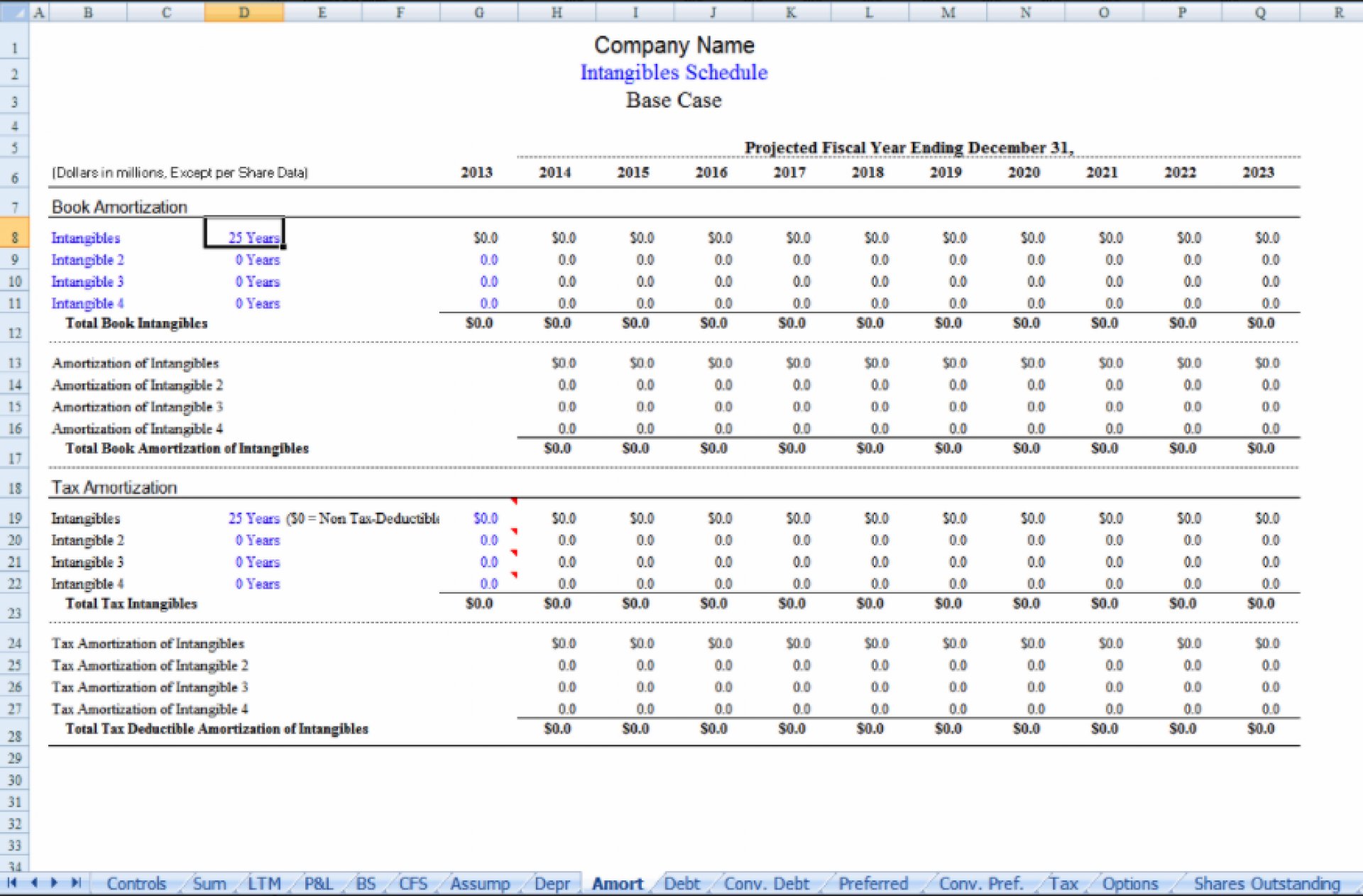
Task: Click the Base Case label
Action: (674, 100)
